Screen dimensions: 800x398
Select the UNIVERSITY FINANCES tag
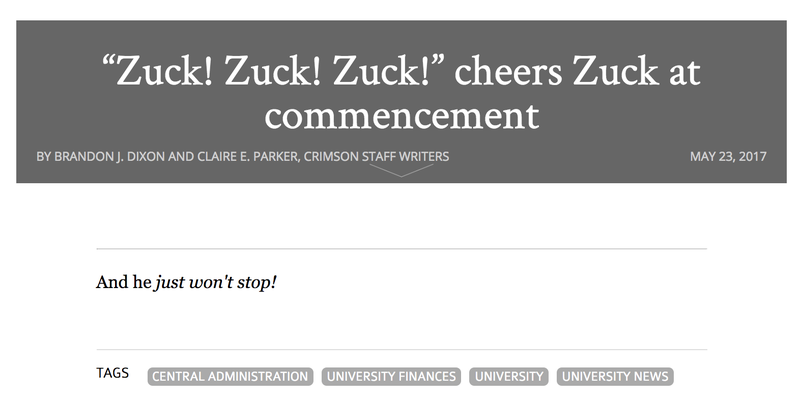tap(391, 377)
